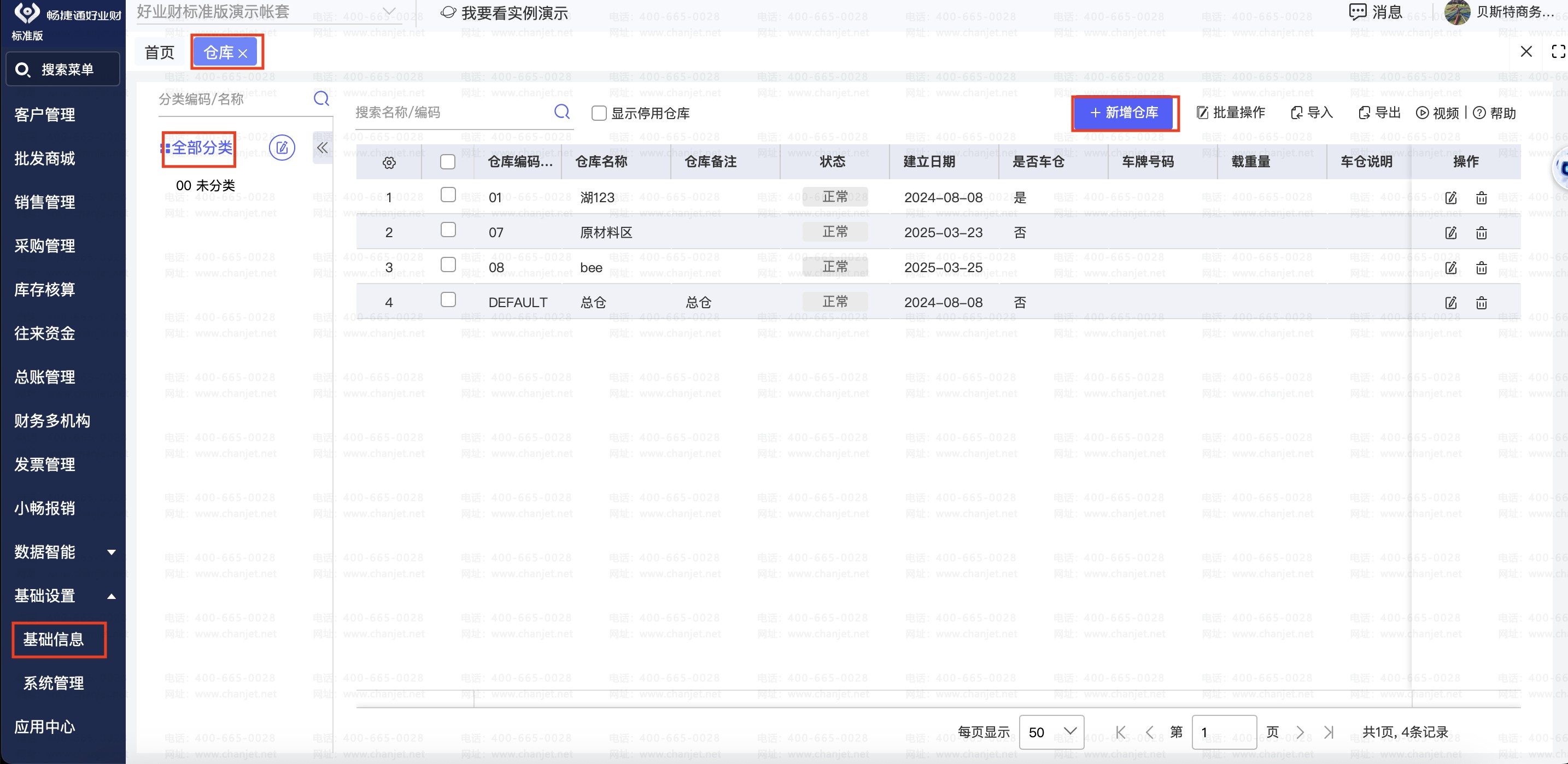Click the 批量操作 button
Screen dimensions: 1568x764
[x=1231, y=113]
